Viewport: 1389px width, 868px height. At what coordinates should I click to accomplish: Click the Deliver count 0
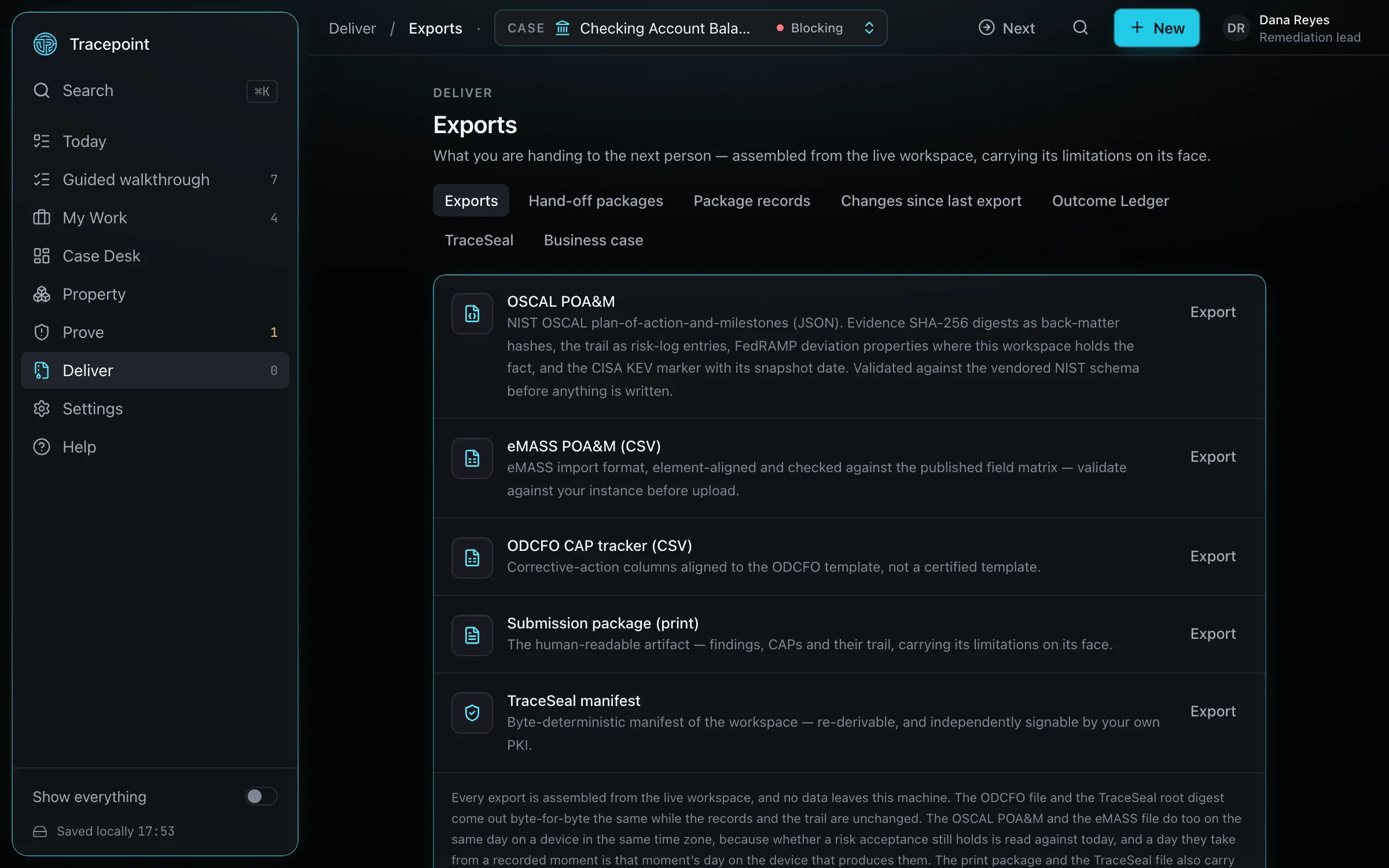pyautogui.click(x=274, y=370)
